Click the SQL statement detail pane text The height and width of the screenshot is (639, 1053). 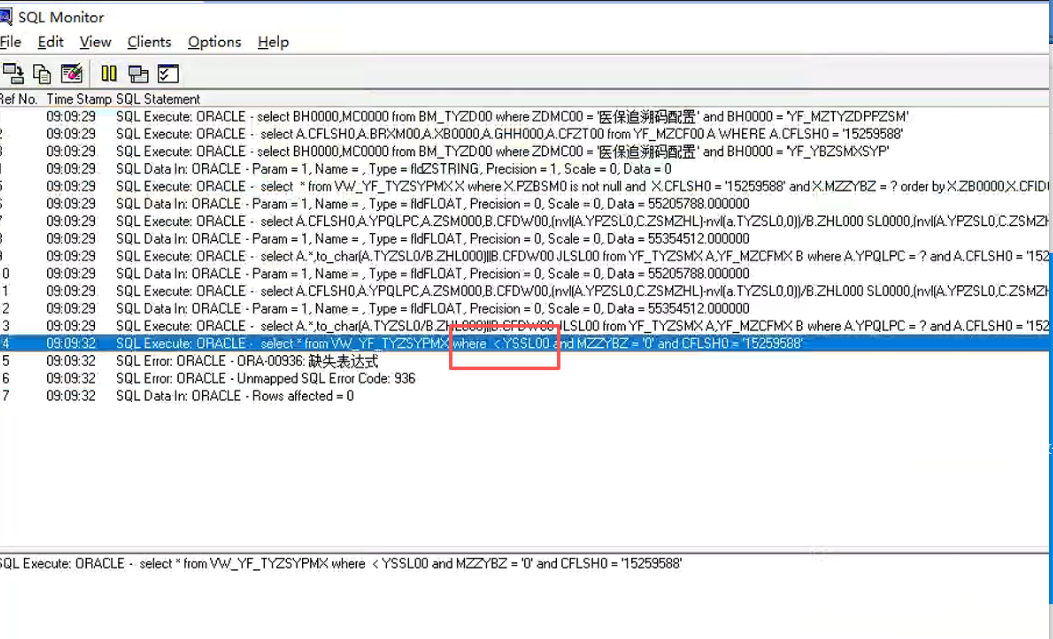(x=340, y=563)
